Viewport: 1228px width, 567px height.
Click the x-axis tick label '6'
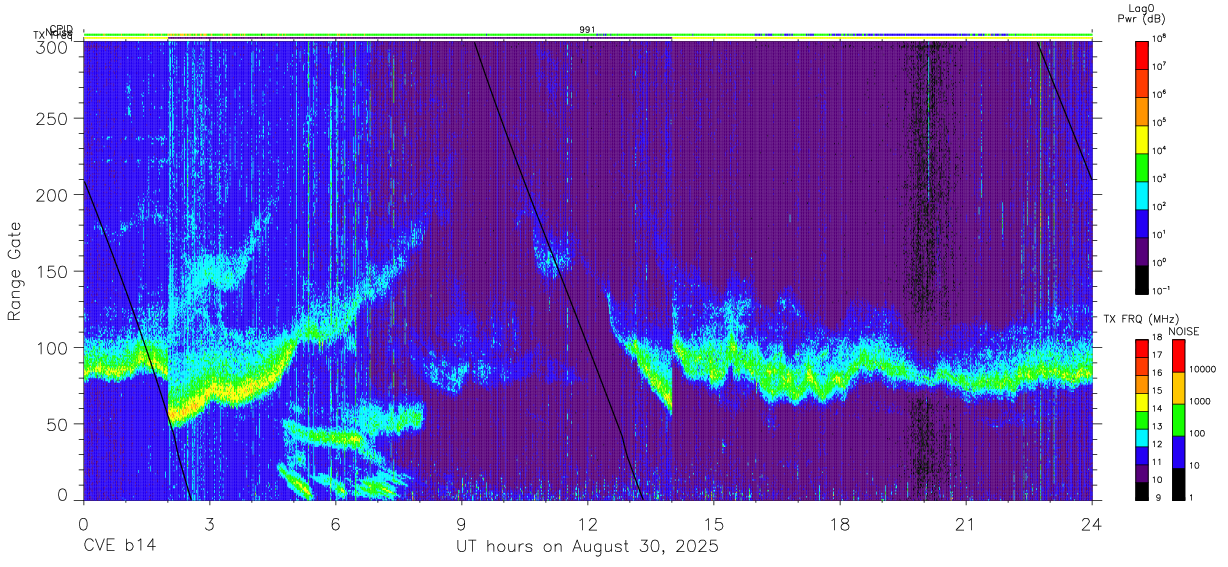pyautogui.click(x=336, y=523)
